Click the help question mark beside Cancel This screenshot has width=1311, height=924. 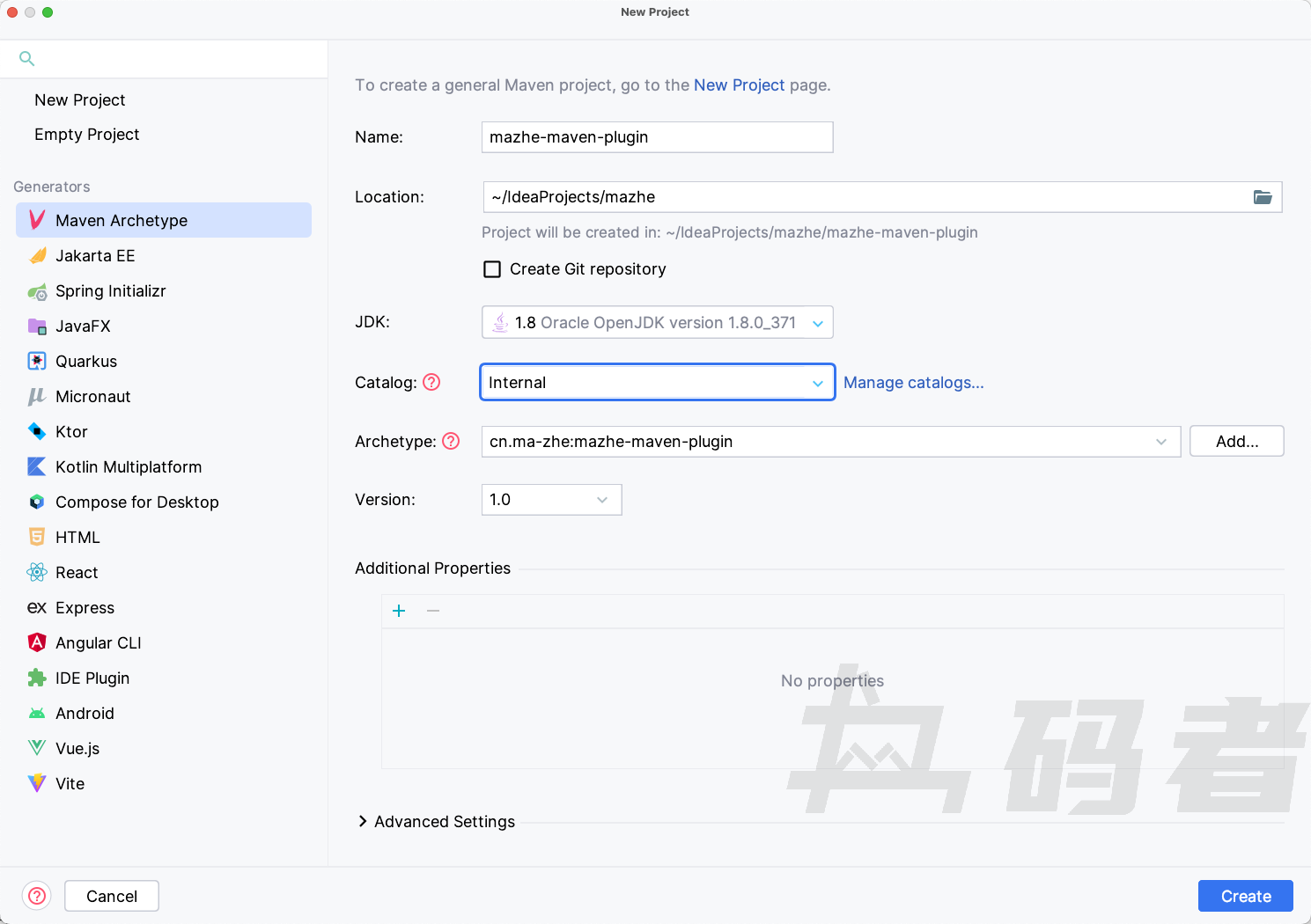pyautogui.click(x=37, y=896)
